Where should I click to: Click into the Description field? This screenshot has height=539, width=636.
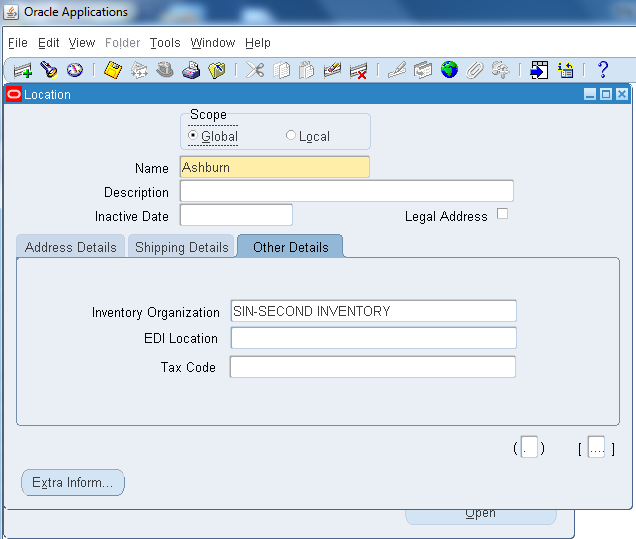coord(347,191)
